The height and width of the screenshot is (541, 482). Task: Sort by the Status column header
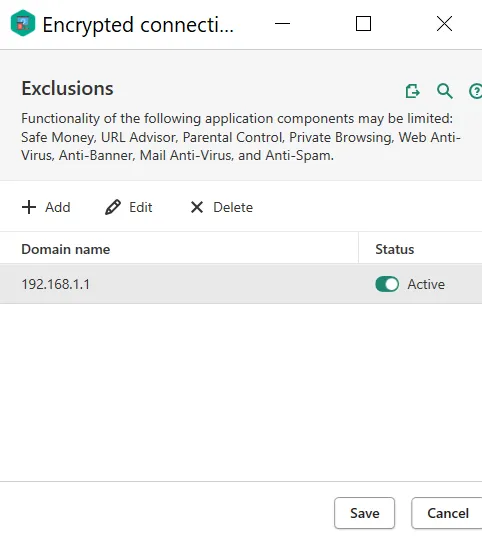[395, 249]
